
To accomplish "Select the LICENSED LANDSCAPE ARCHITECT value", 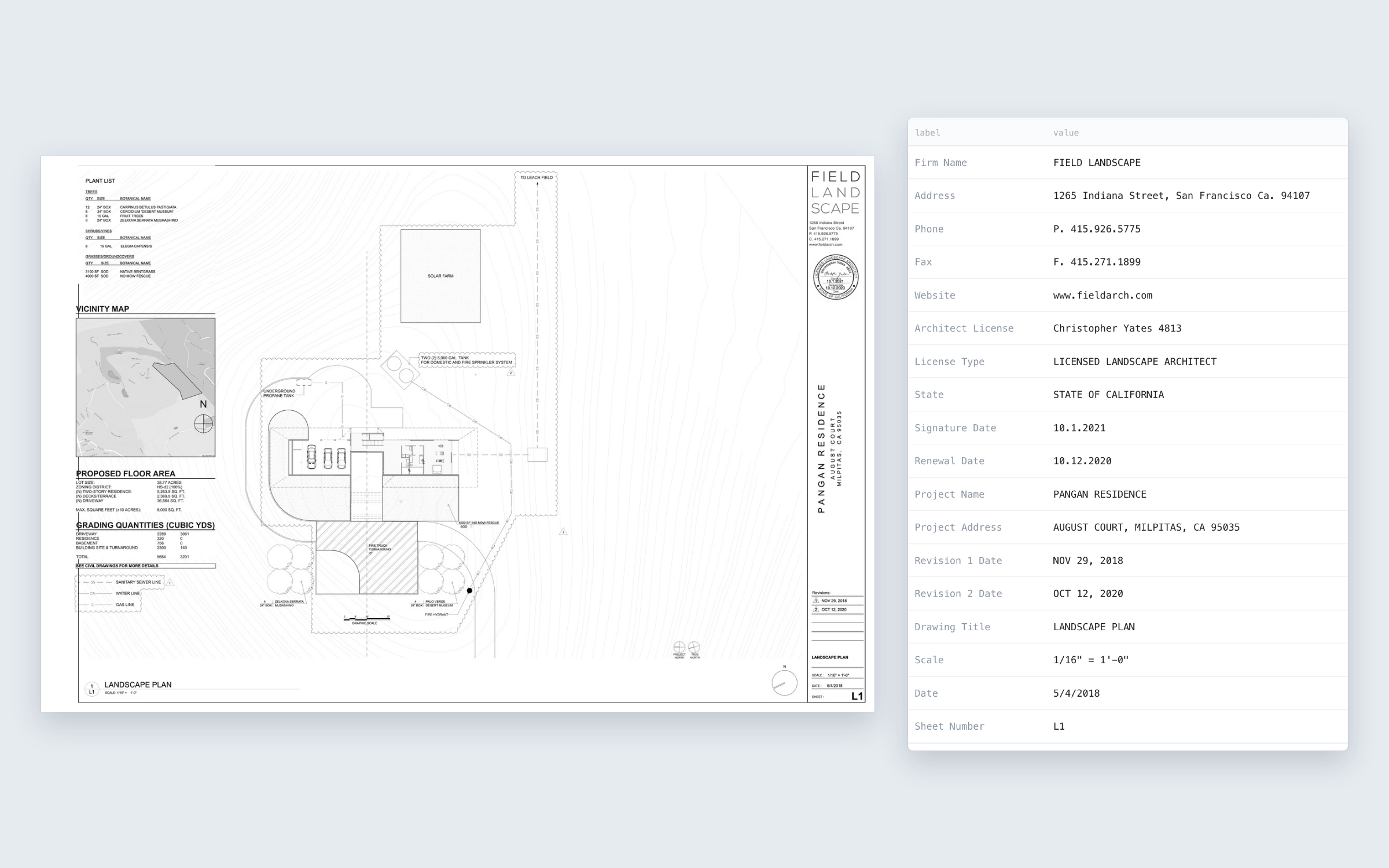I will click(1134, 362).
